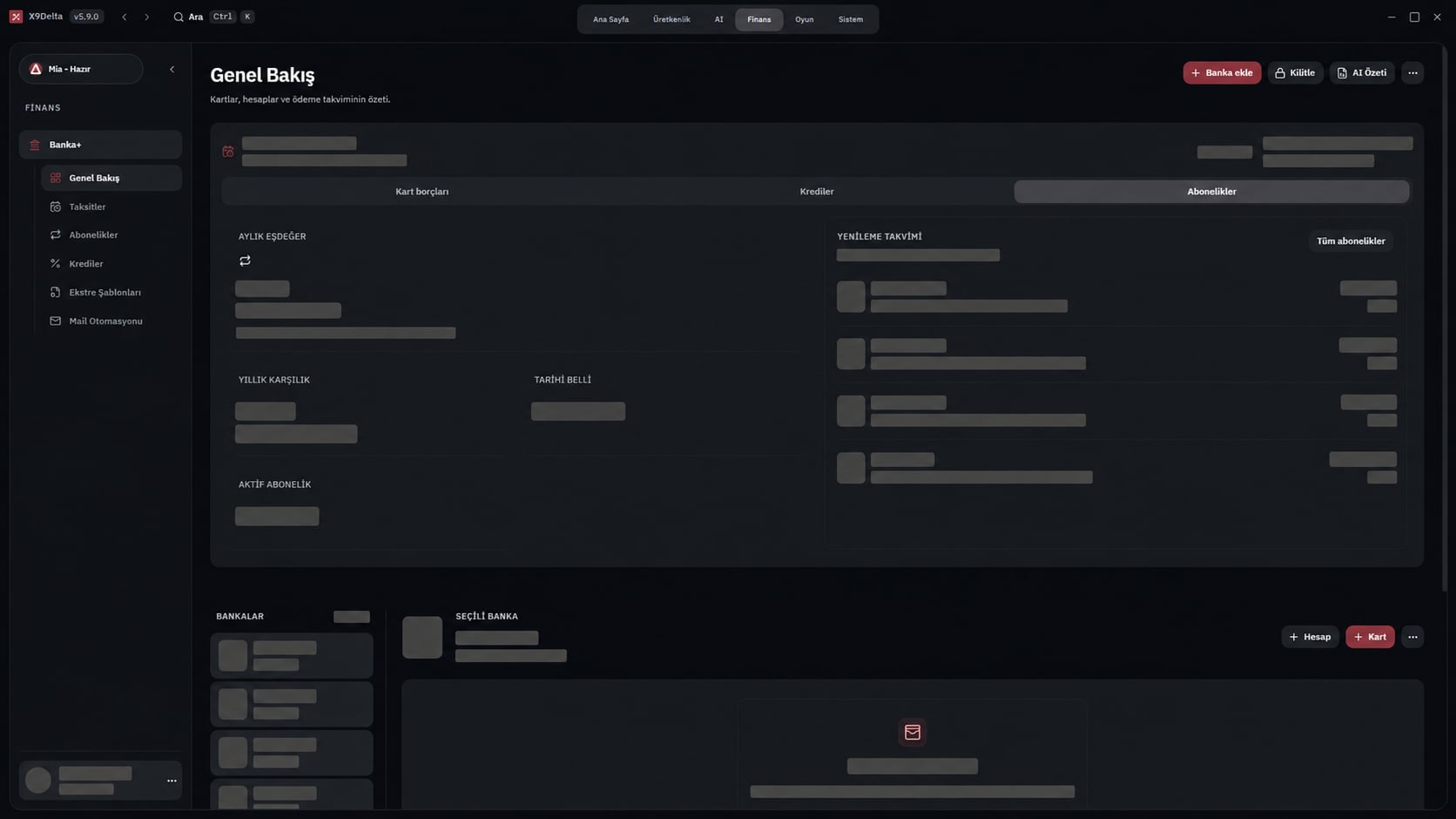Open the AI top tab
This screenshot has height=819, width=1456.
click(x=718, y=19)
